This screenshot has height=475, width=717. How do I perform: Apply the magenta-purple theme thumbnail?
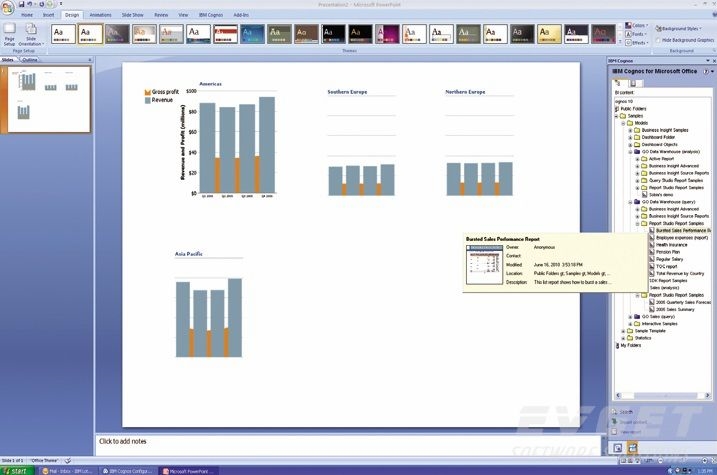[387, 34]
